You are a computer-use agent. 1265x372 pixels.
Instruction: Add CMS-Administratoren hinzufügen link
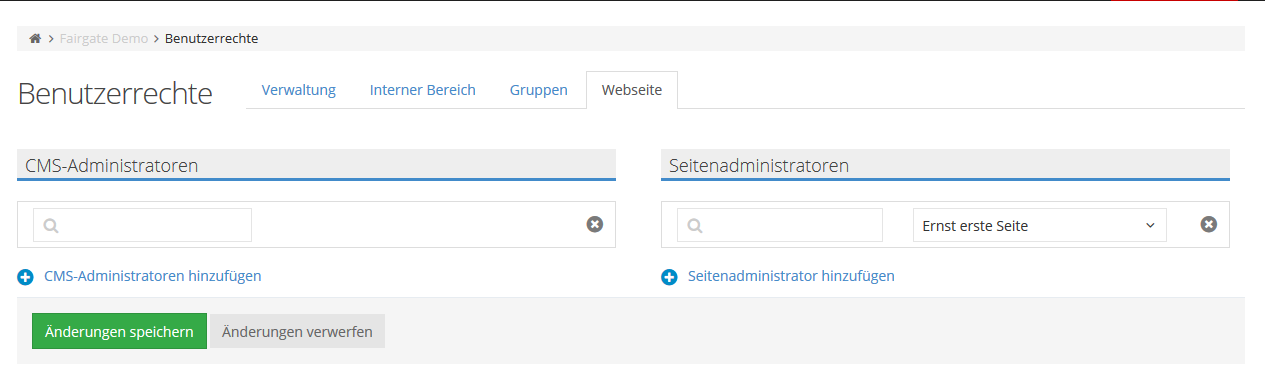tap(153, 276)
